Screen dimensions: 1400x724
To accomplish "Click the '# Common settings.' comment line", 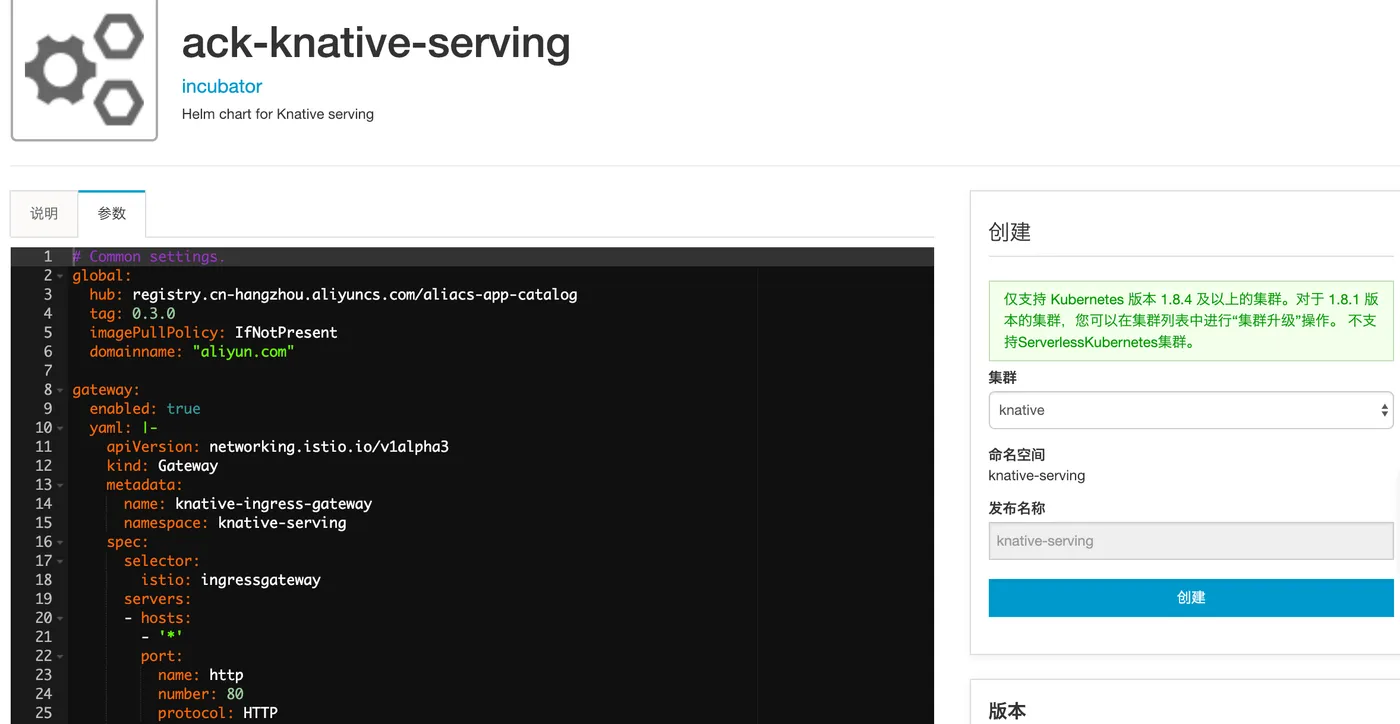I will pyautogui.click(x=148, y=256).
